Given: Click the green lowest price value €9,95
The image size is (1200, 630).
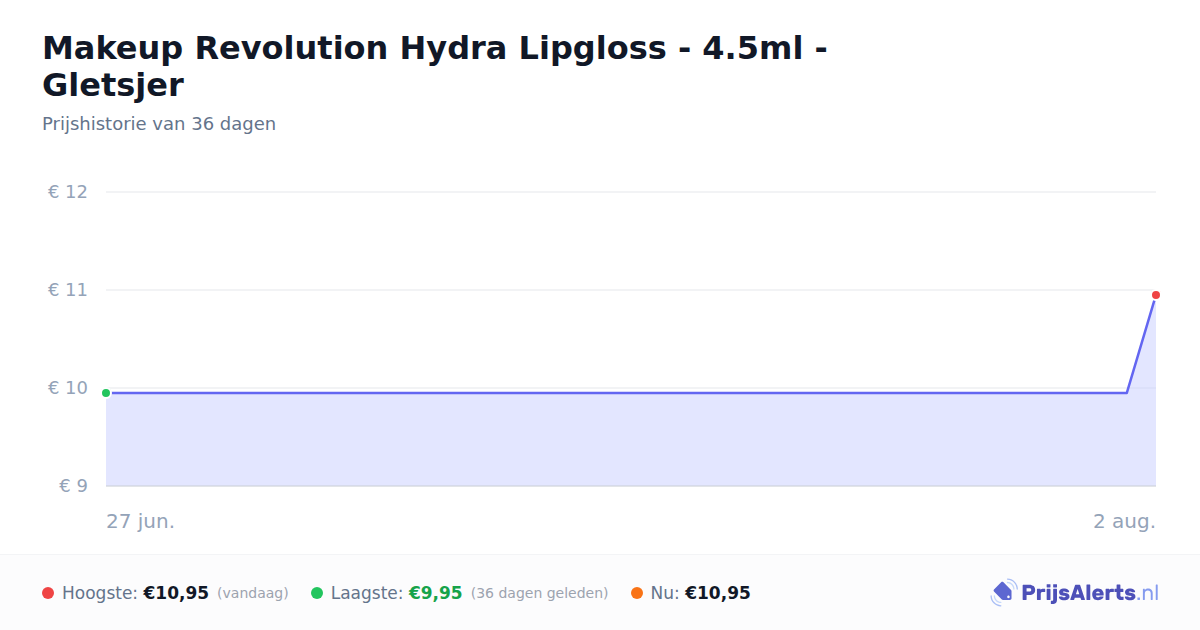Looking at the screenshot, I should pos(435,593).
